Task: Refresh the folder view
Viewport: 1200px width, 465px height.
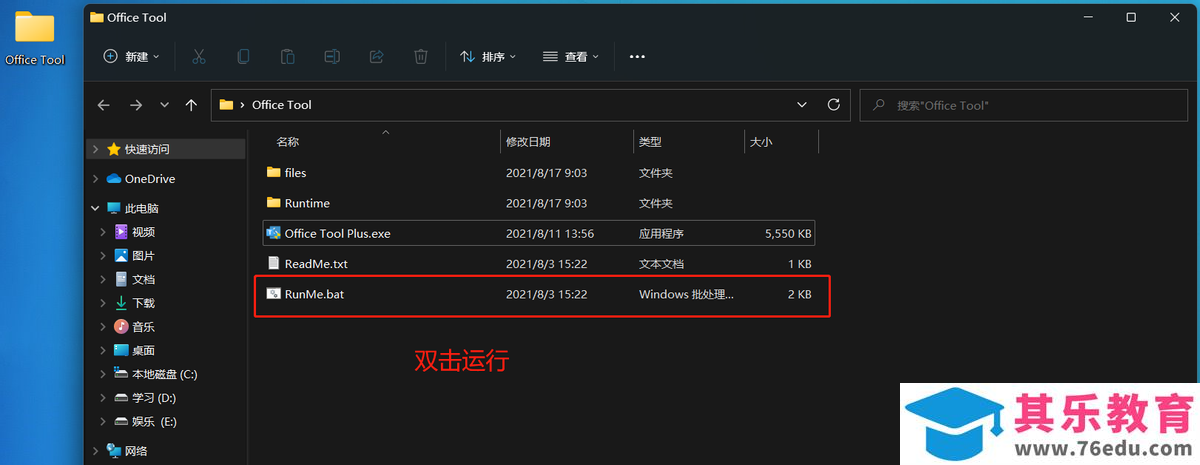Action: [x=834, y=105]
